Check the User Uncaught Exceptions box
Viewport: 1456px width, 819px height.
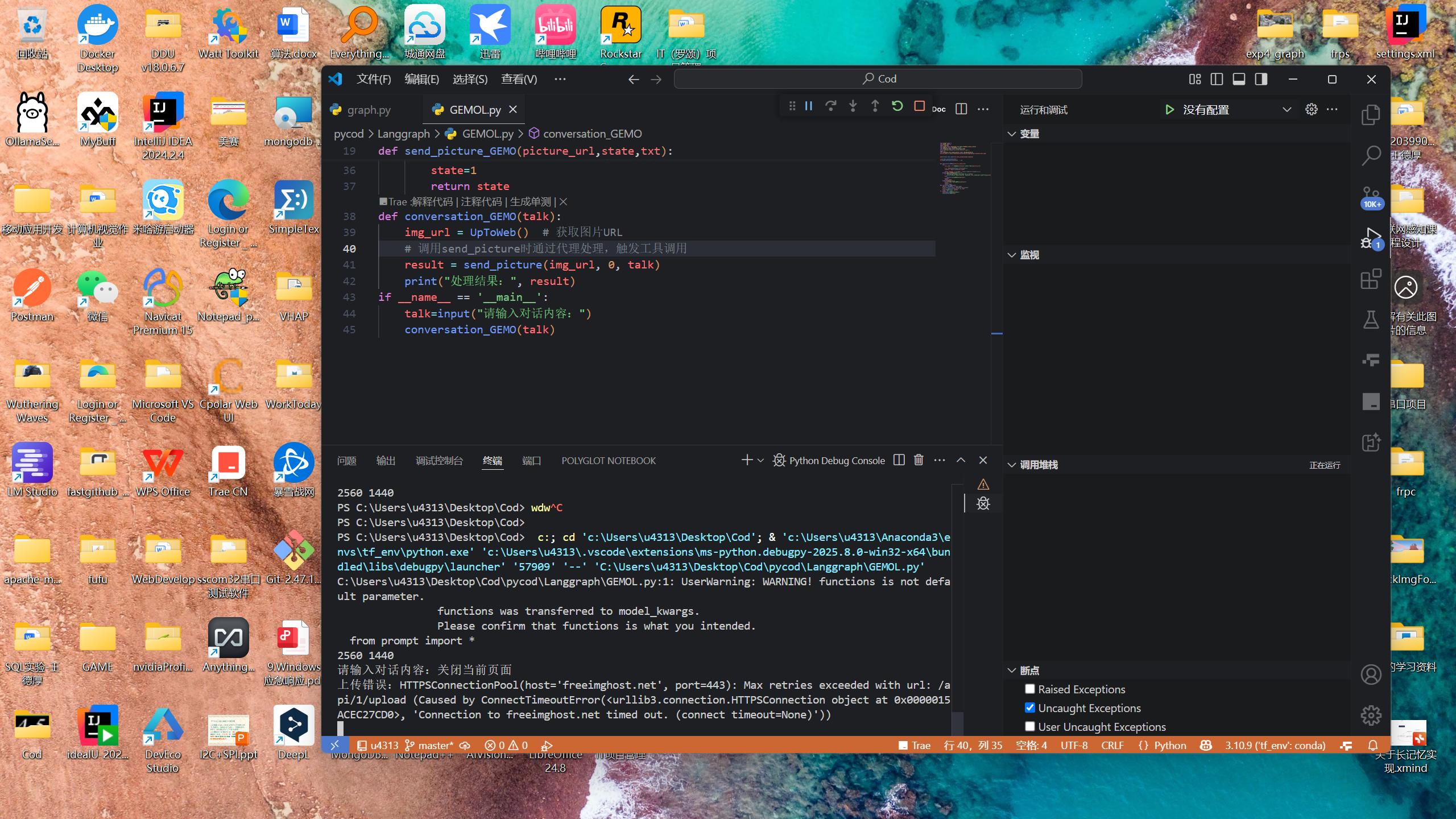(x=1029, y=726)
